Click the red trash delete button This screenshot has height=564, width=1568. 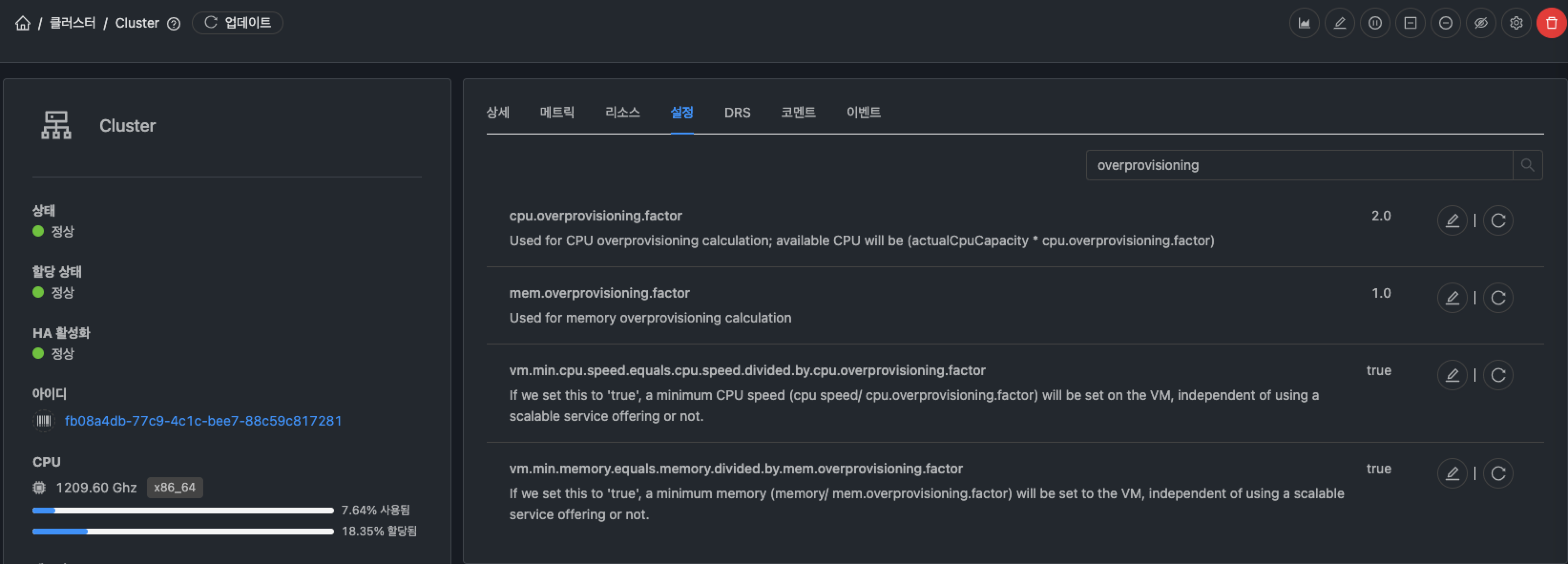[1551, 23]
